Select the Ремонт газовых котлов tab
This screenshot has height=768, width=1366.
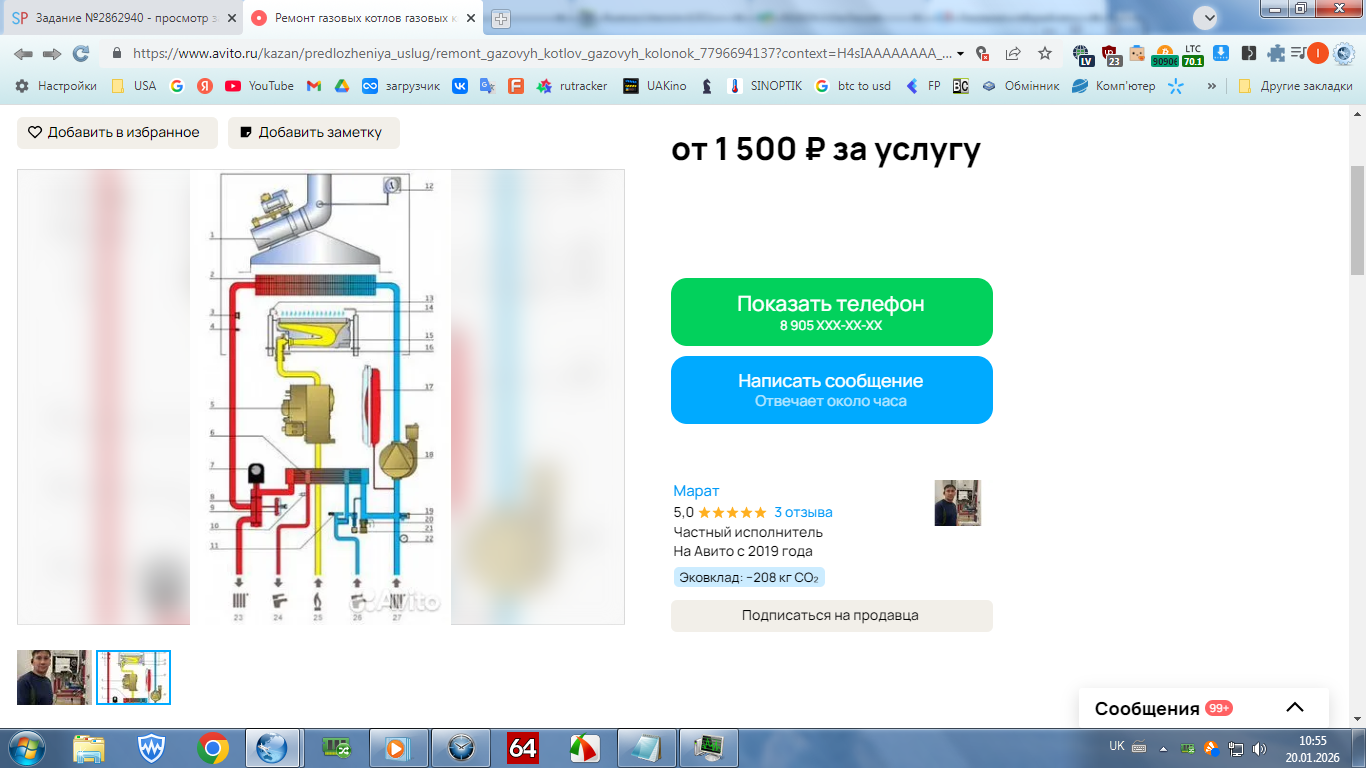pos(364,18)
